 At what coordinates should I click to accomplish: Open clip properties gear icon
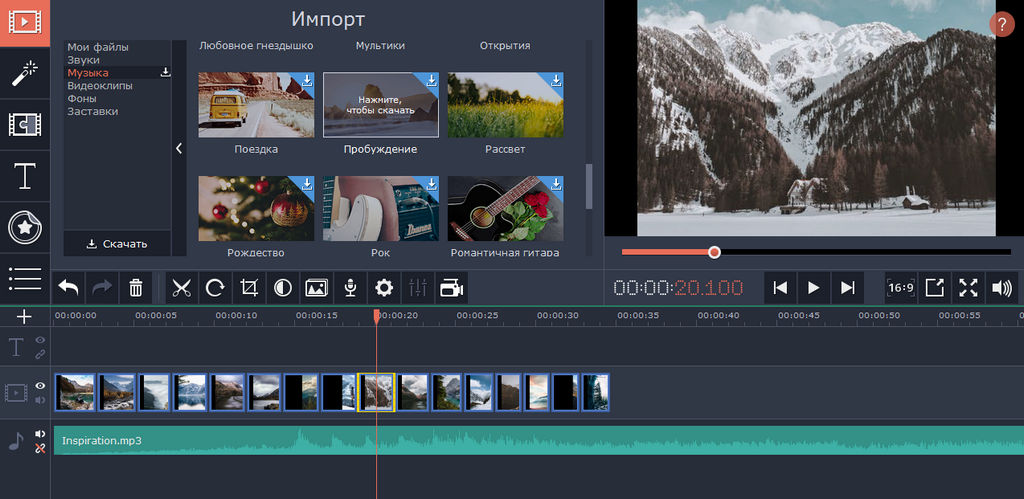pyautogui.click(x=384, y=288)
